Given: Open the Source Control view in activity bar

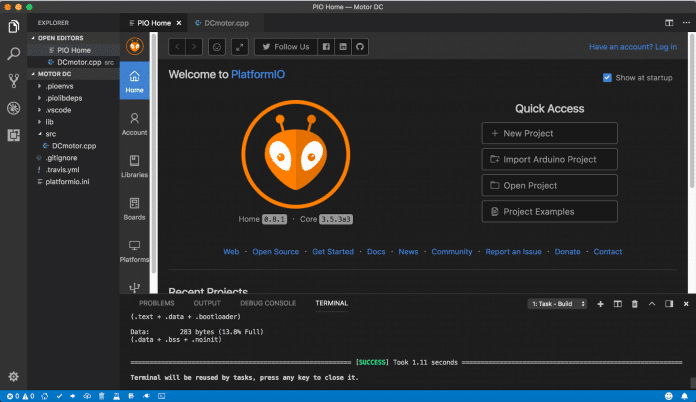Looking at the screenshot, I should [14, 81].
